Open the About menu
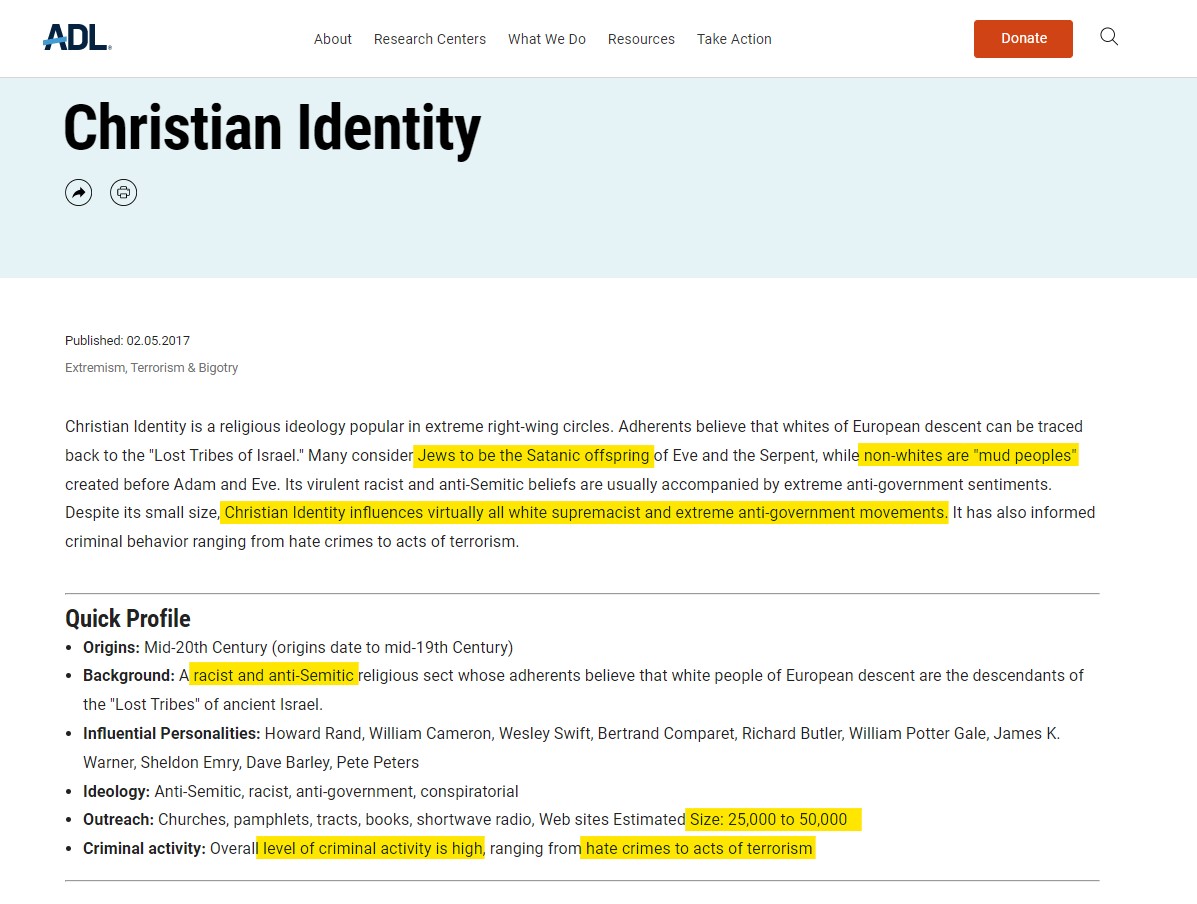The width and height of the screenshot is (1197, 904). coord(333,39)
